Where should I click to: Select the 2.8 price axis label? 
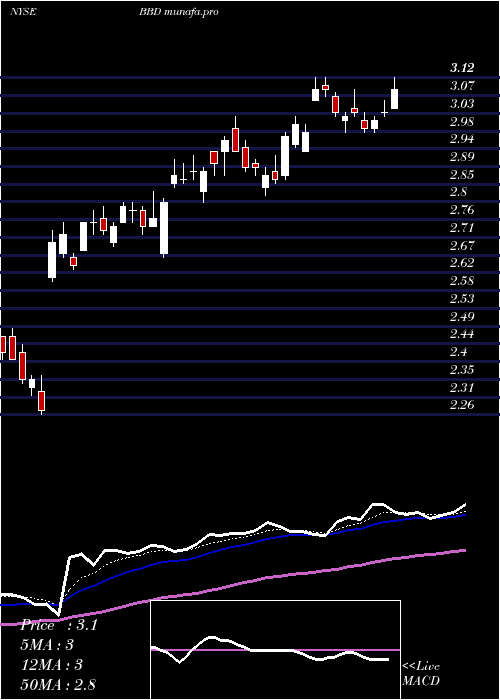459,192
